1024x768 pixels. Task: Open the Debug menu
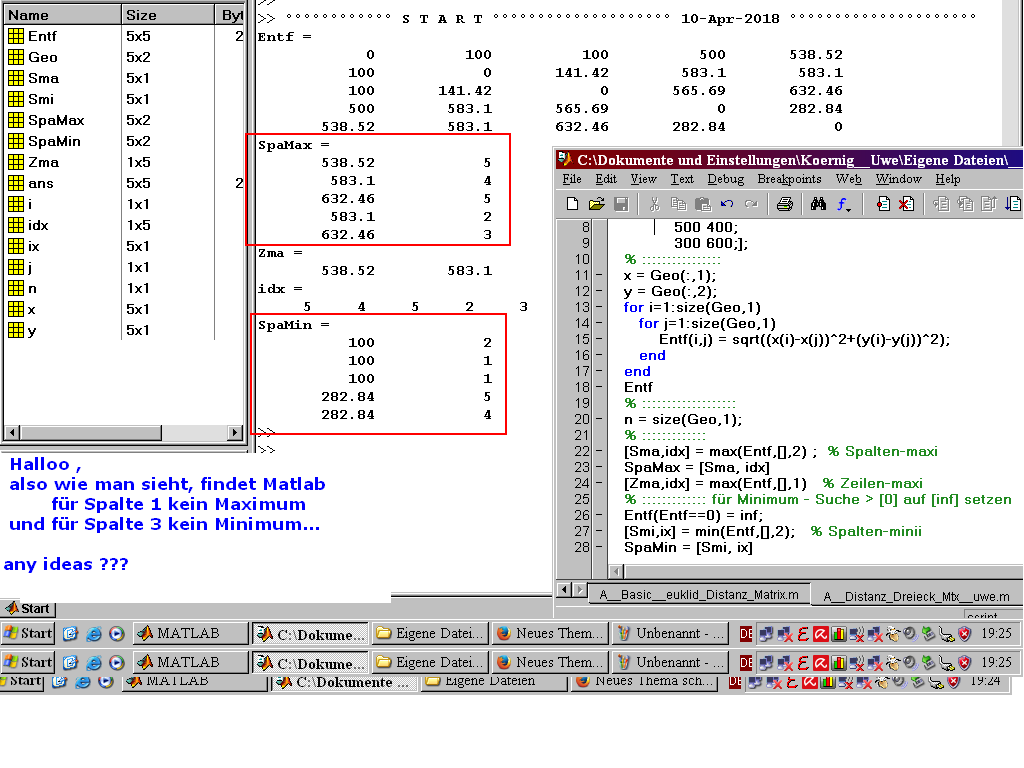[725, 179]
